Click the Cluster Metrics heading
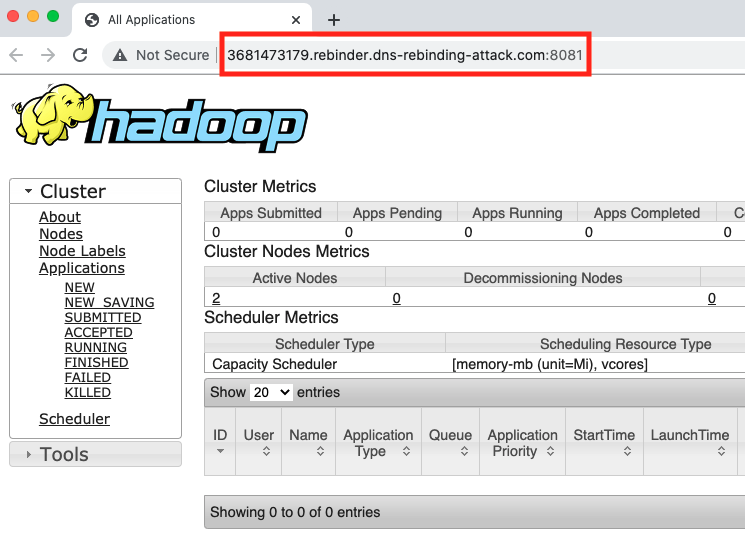 pos(260,186)
